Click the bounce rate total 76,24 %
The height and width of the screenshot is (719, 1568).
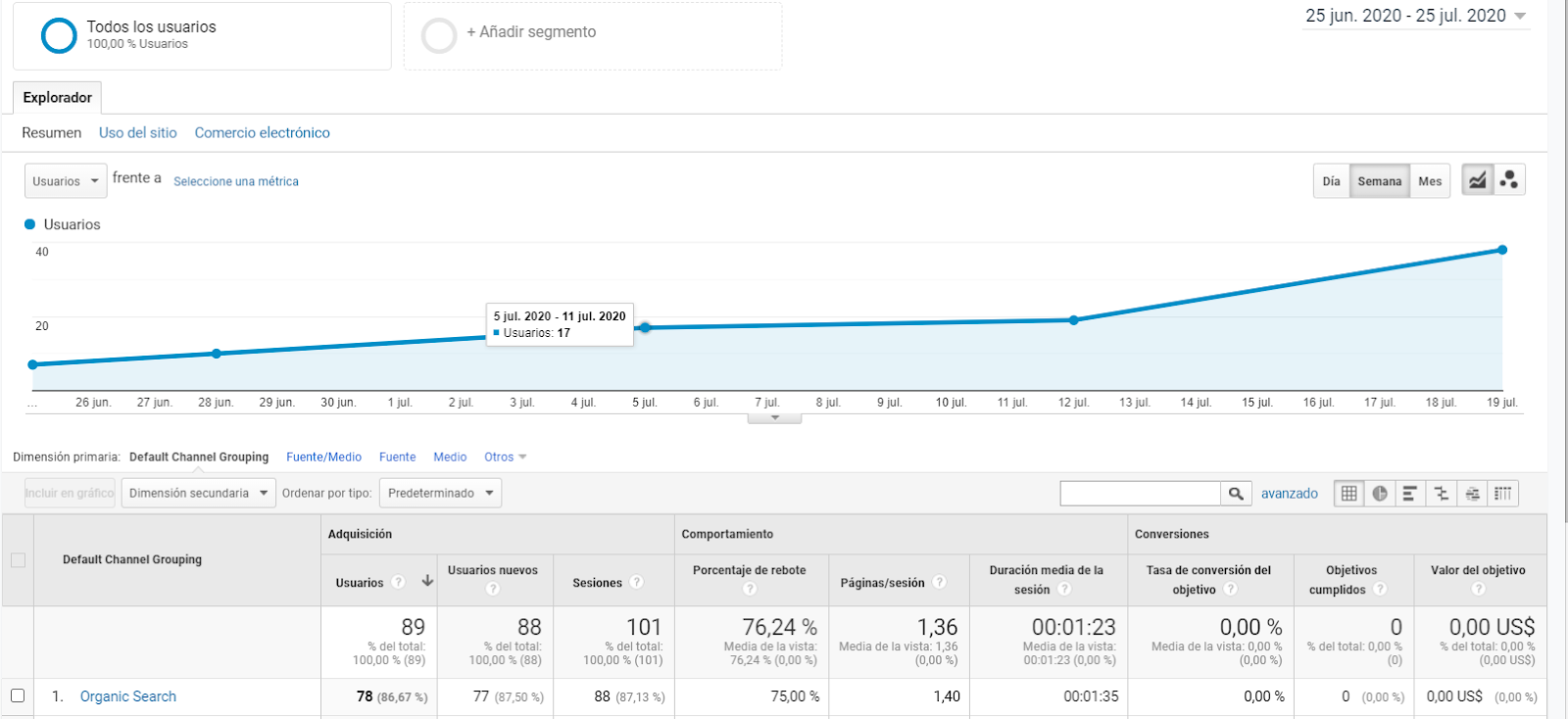(779, 627)
